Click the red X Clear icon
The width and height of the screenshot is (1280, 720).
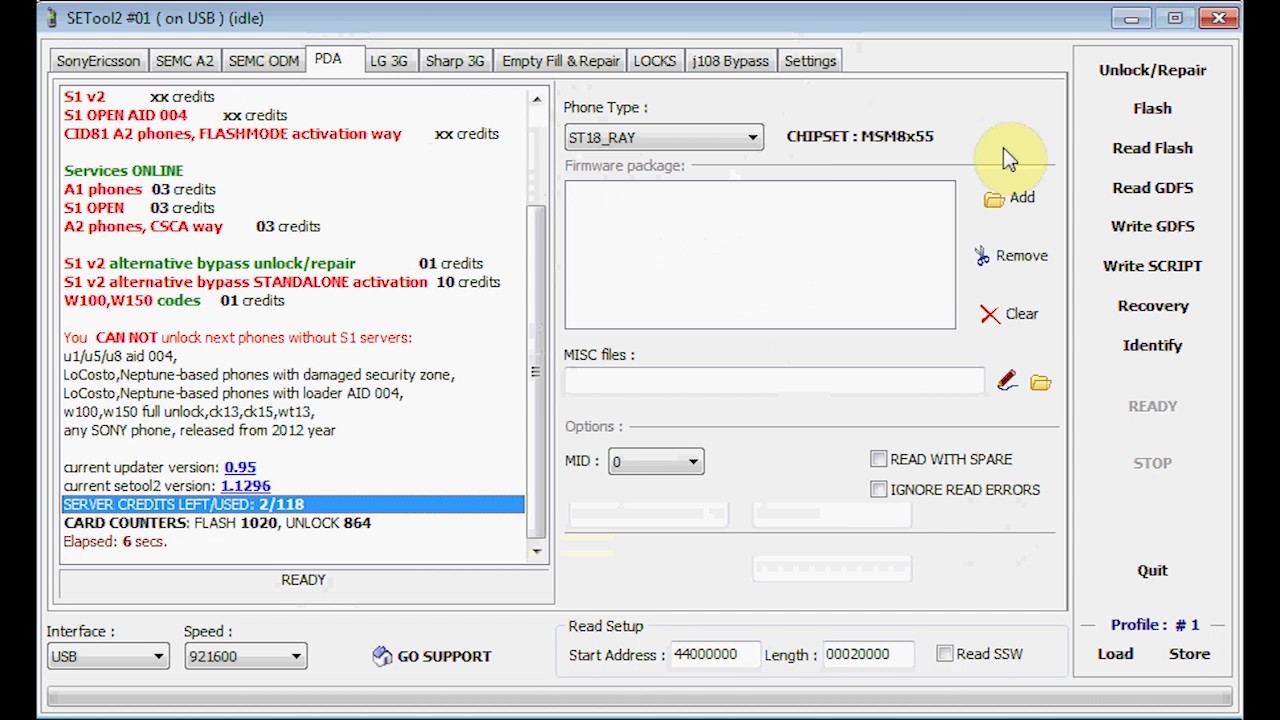(x=990, y=314)
